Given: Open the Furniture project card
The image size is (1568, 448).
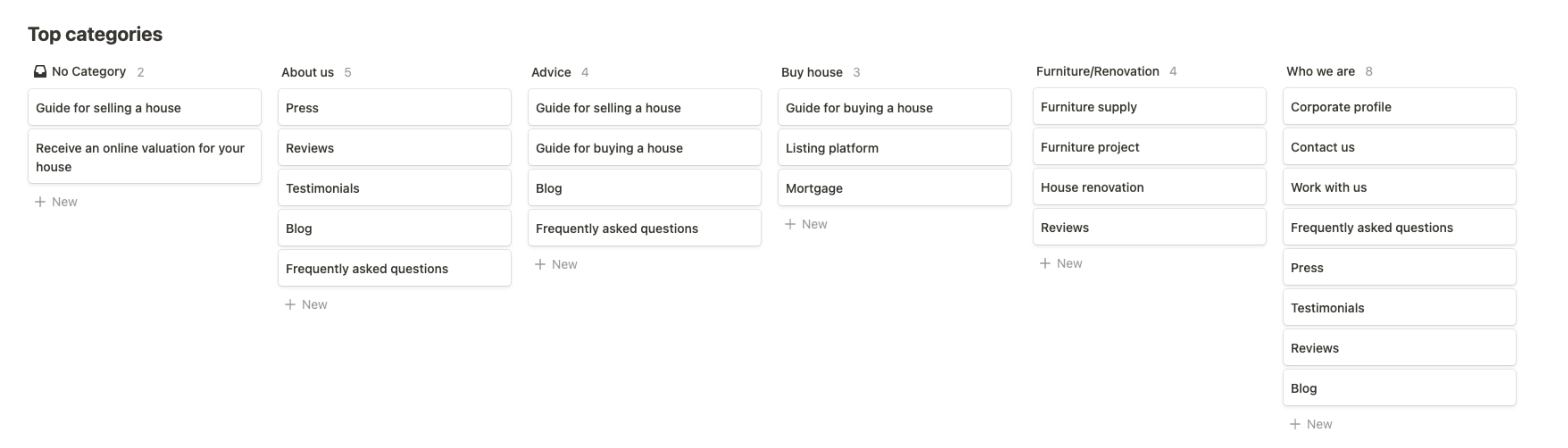Looking at the screenshot, I should 1150,147.
